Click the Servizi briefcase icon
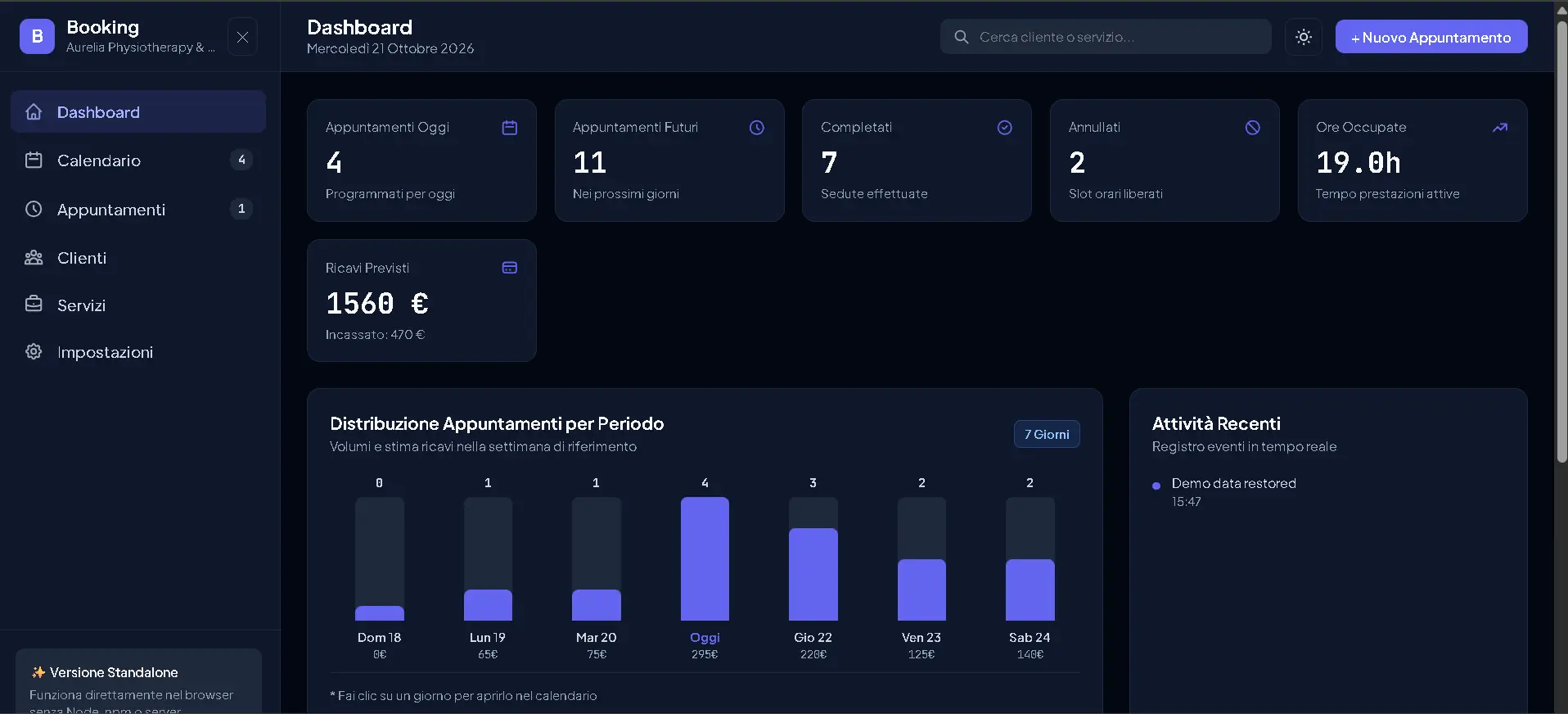The width and height of the screenshot is (1568, 714). (34, 305)
